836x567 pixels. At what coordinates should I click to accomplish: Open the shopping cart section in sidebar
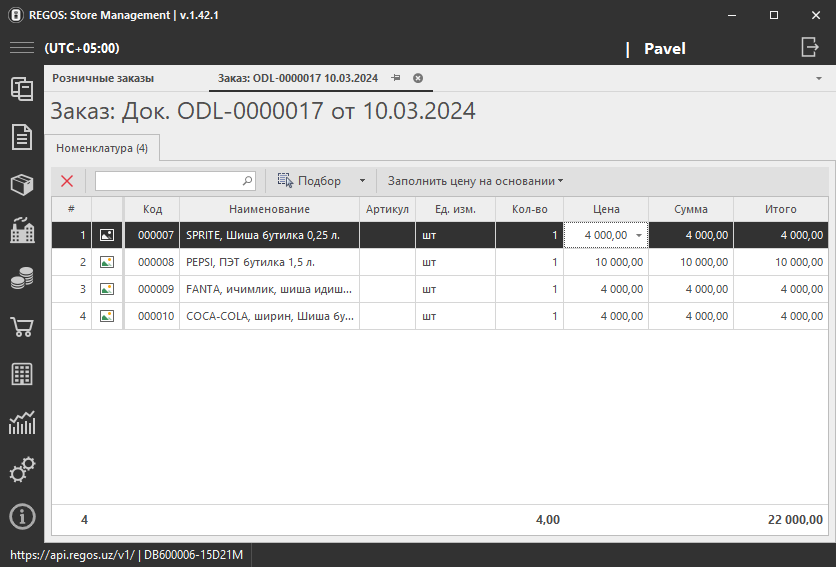coord(21,327)
